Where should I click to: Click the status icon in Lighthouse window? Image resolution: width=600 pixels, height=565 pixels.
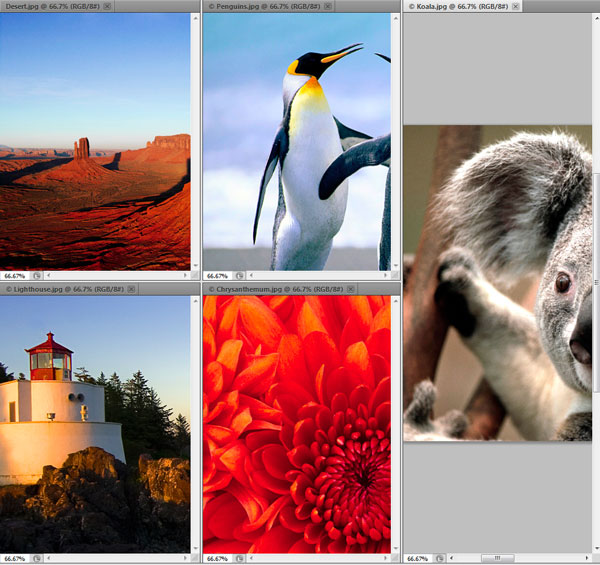[36, 558]
